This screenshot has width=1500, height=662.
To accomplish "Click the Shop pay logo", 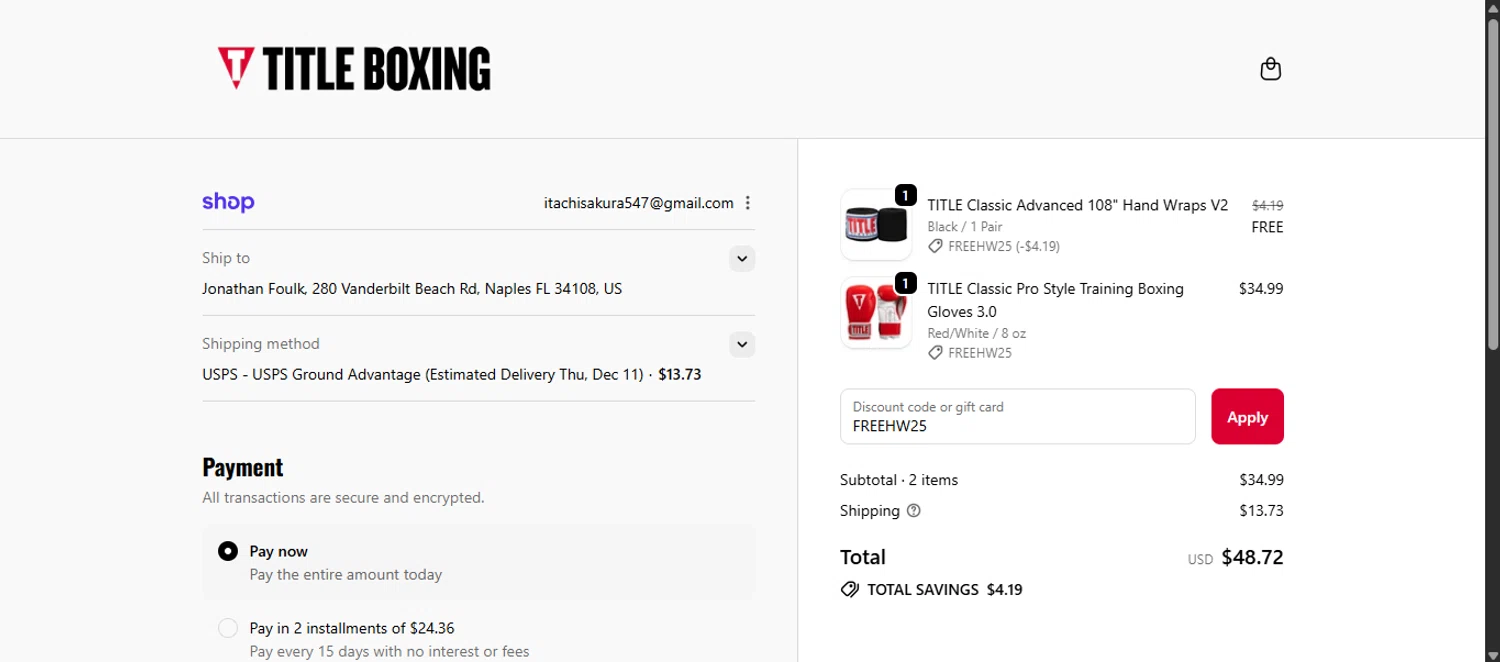I will pyautogui.click(x=228, y=202).
